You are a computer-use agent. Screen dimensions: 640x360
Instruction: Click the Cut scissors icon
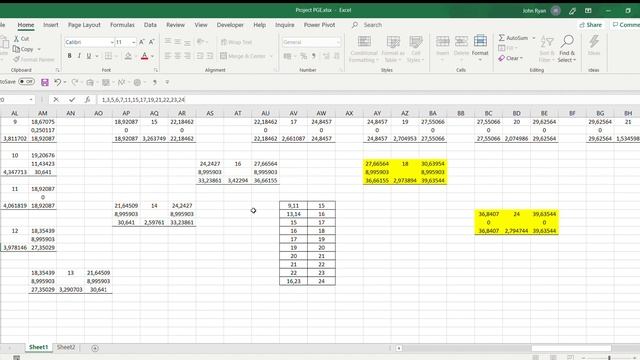click(16, 39)
